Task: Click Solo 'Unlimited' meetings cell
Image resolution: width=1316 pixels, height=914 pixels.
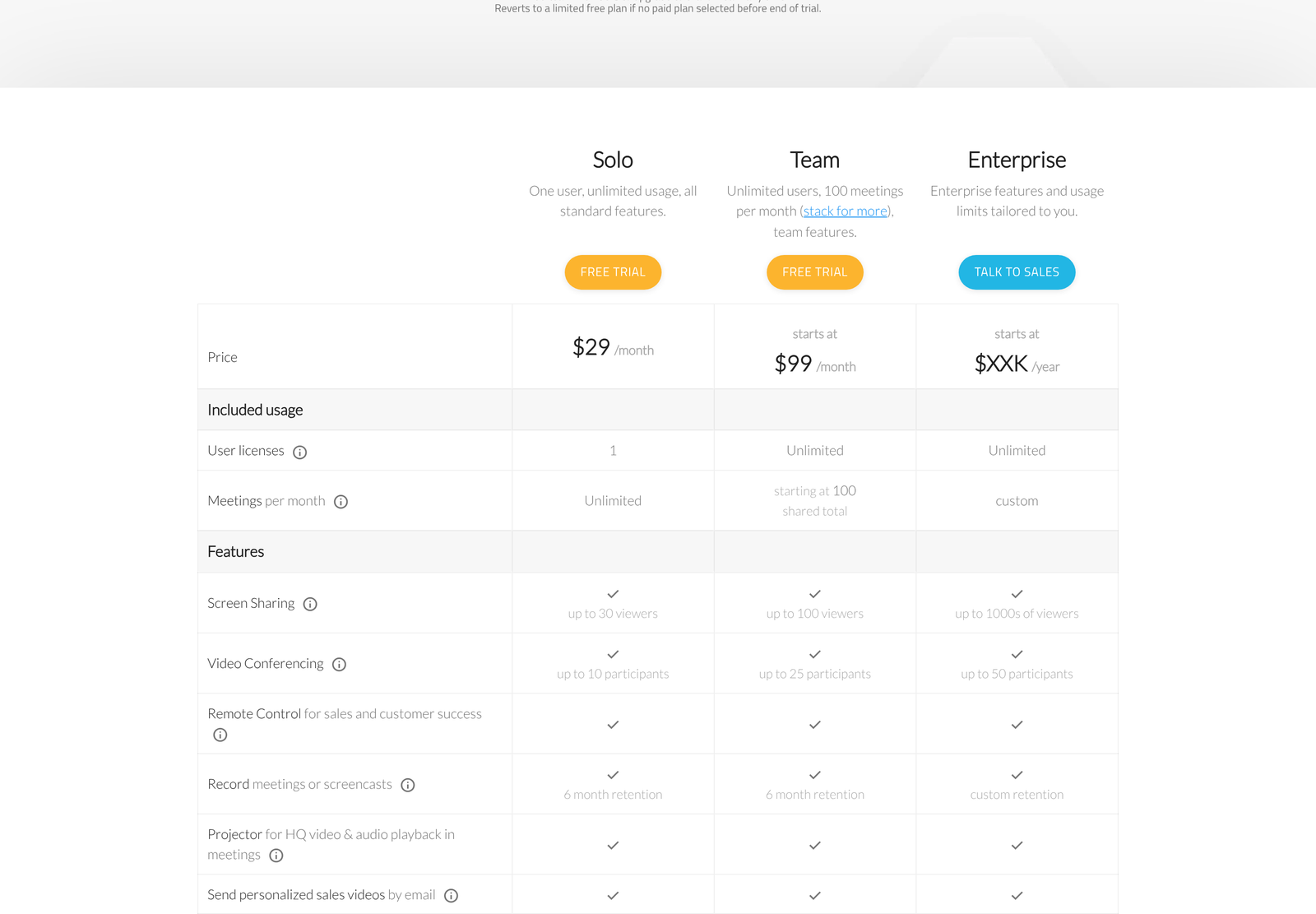Action: click(x=613, y=501)
